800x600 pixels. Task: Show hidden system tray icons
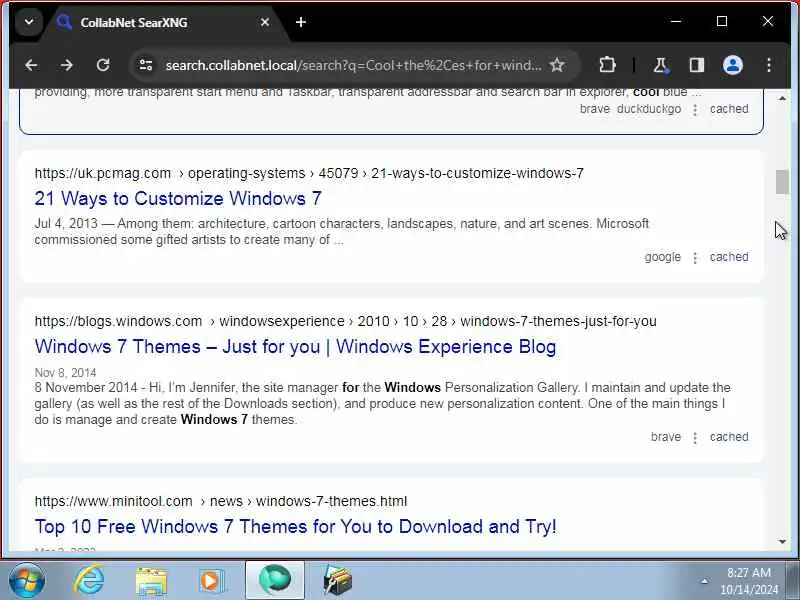click(x=705, y=581)
